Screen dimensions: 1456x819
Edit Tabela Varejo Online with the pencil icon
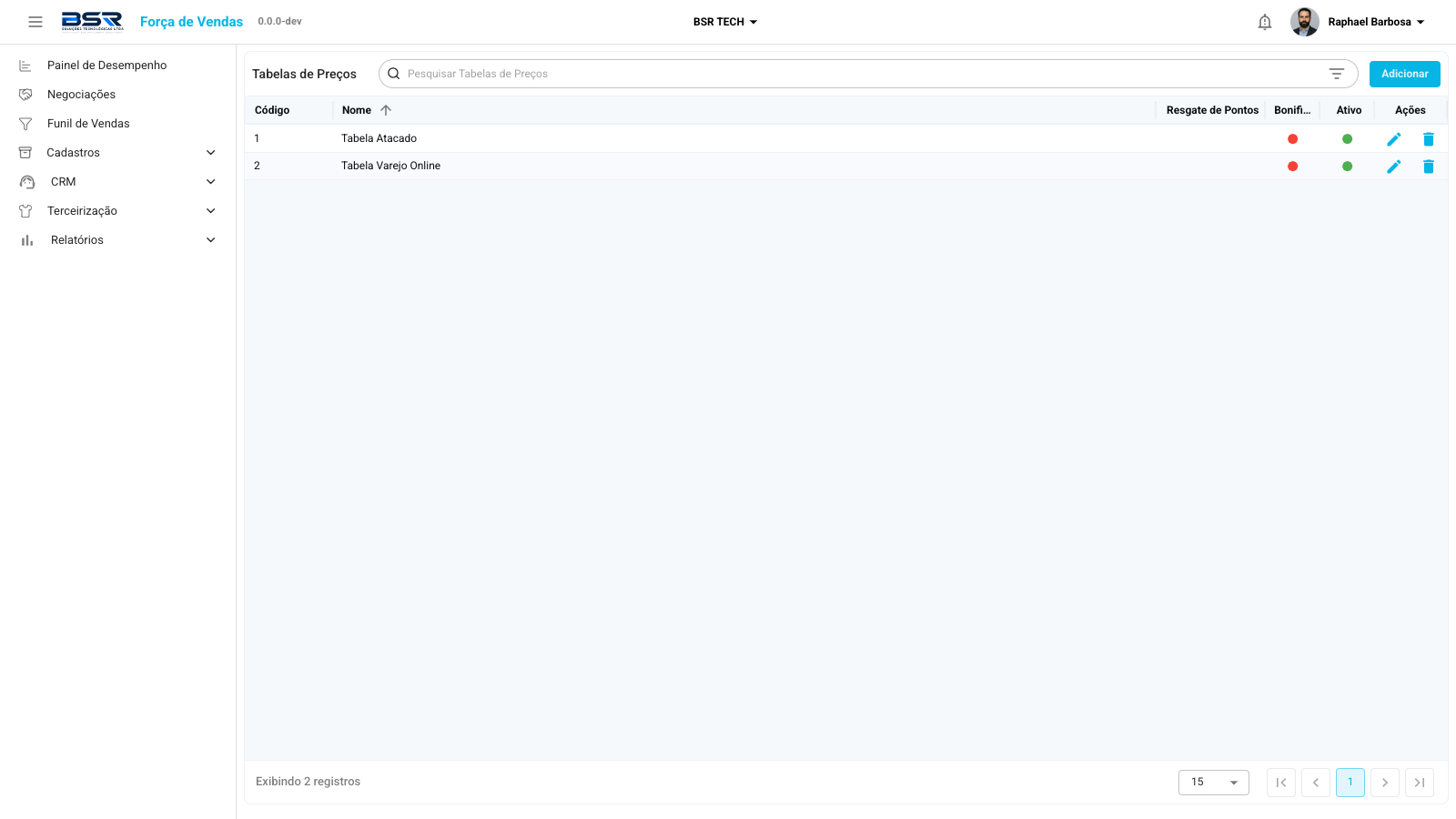point(1394,167)
